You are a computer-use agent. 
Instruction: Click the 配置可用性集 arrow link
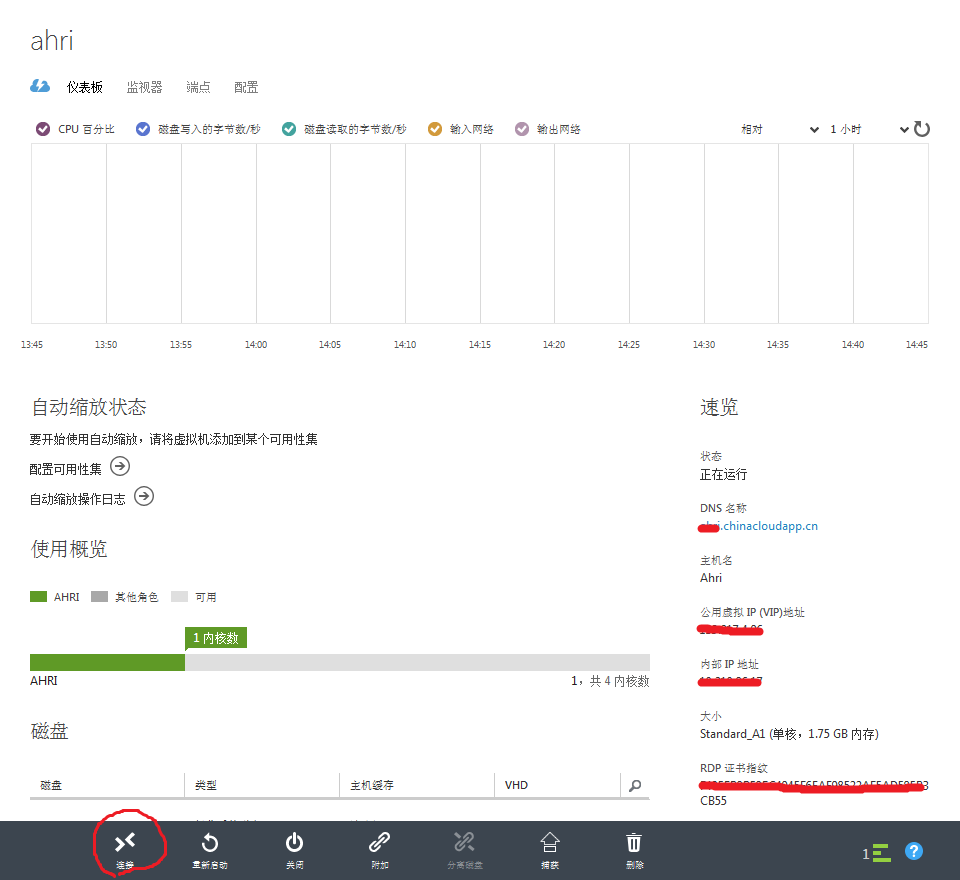click(x=120, y=466)
